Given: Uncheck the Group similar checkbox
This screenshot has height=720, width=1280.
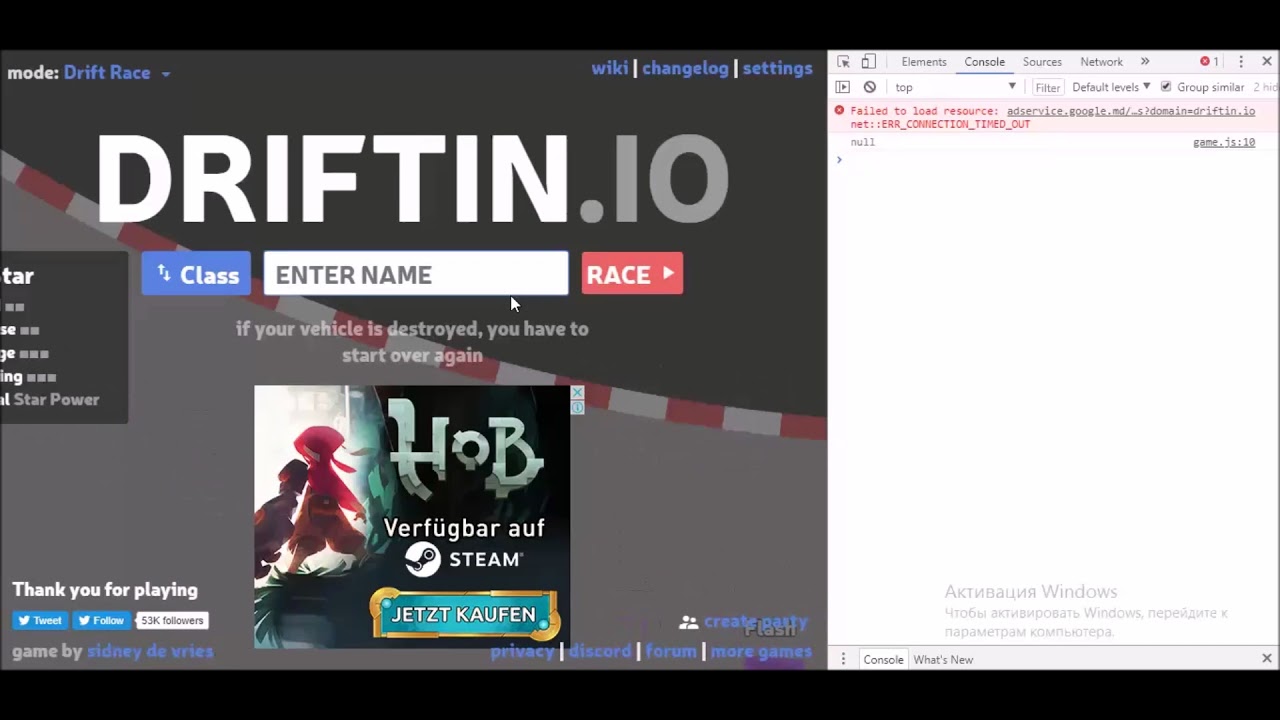Looking at the screenshot, I should coord(1166,87).
